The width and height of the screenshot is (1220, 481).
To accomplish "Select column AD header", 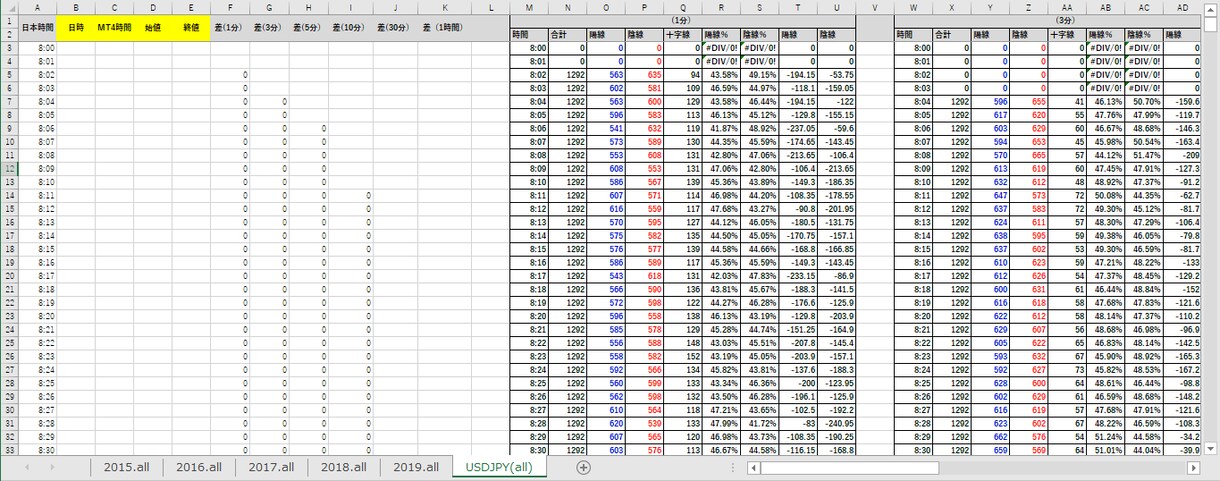I will 1183,8.
